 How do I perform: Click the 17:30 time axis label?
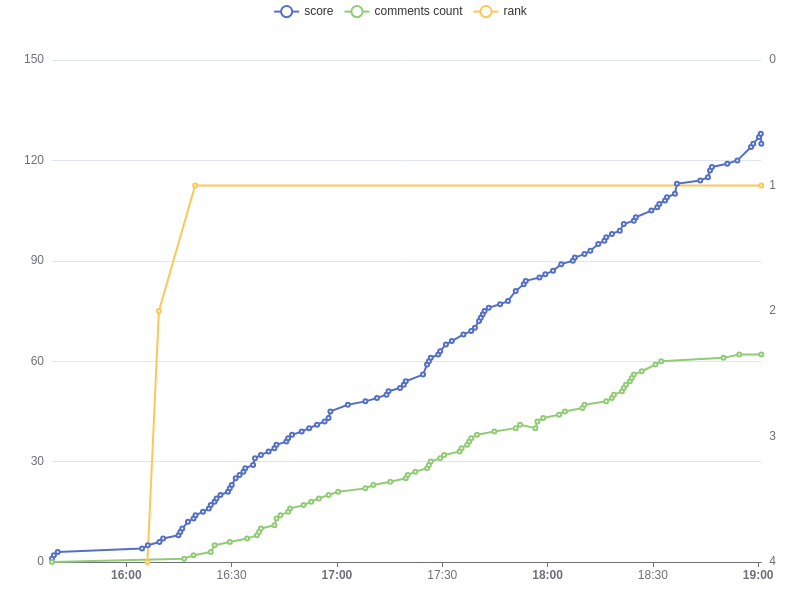(442, 575)
